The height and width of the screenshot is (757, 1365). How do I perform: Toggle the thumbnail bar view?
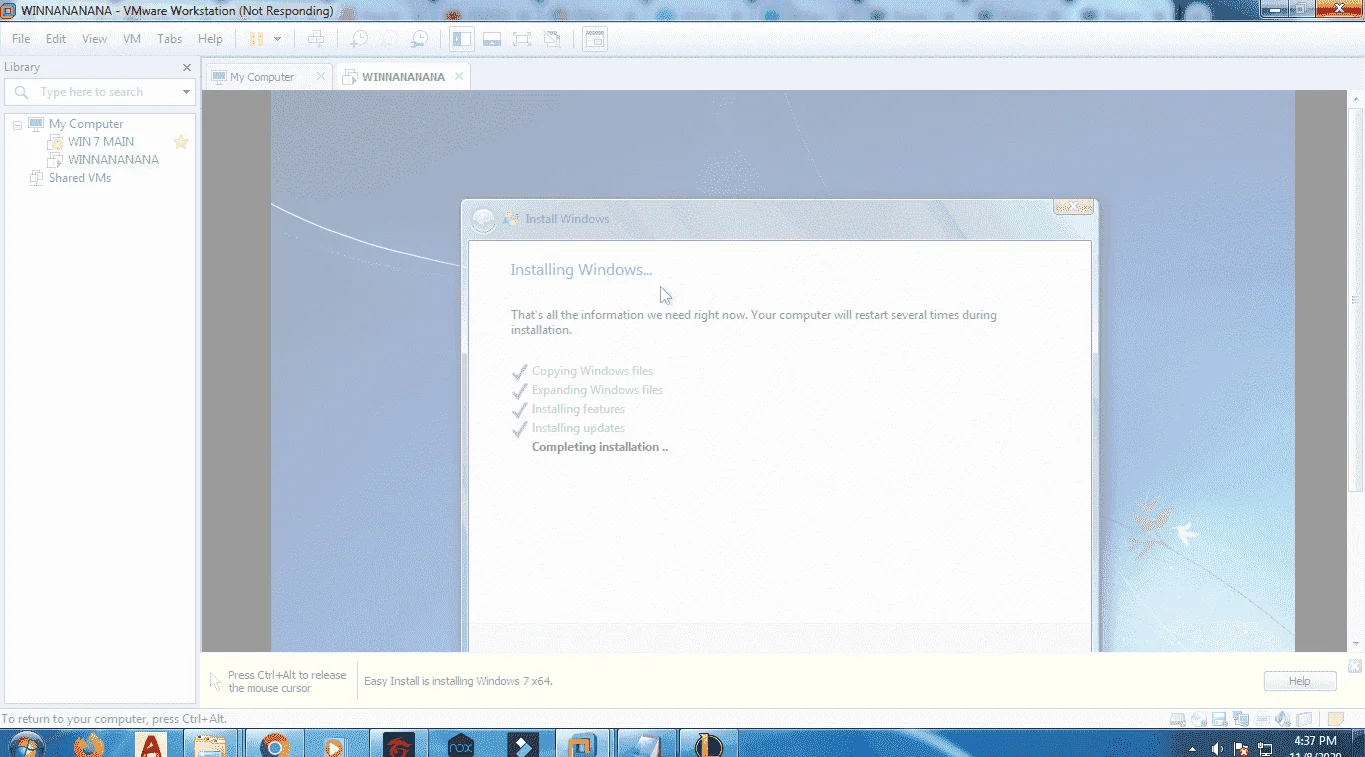coord(491,39)
